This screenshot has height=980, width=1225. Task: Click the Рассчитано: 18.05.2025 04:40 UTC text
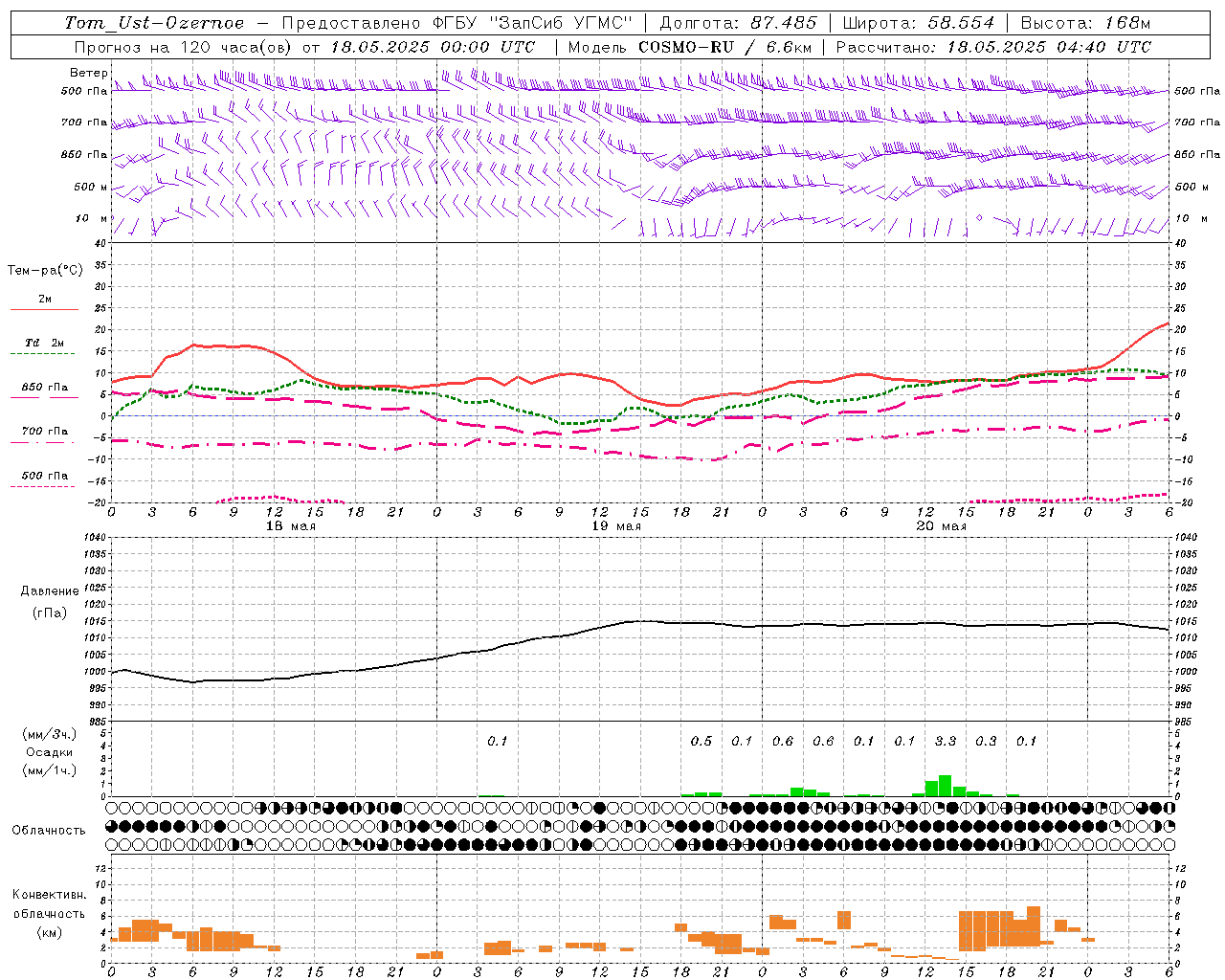pos(993,47)
